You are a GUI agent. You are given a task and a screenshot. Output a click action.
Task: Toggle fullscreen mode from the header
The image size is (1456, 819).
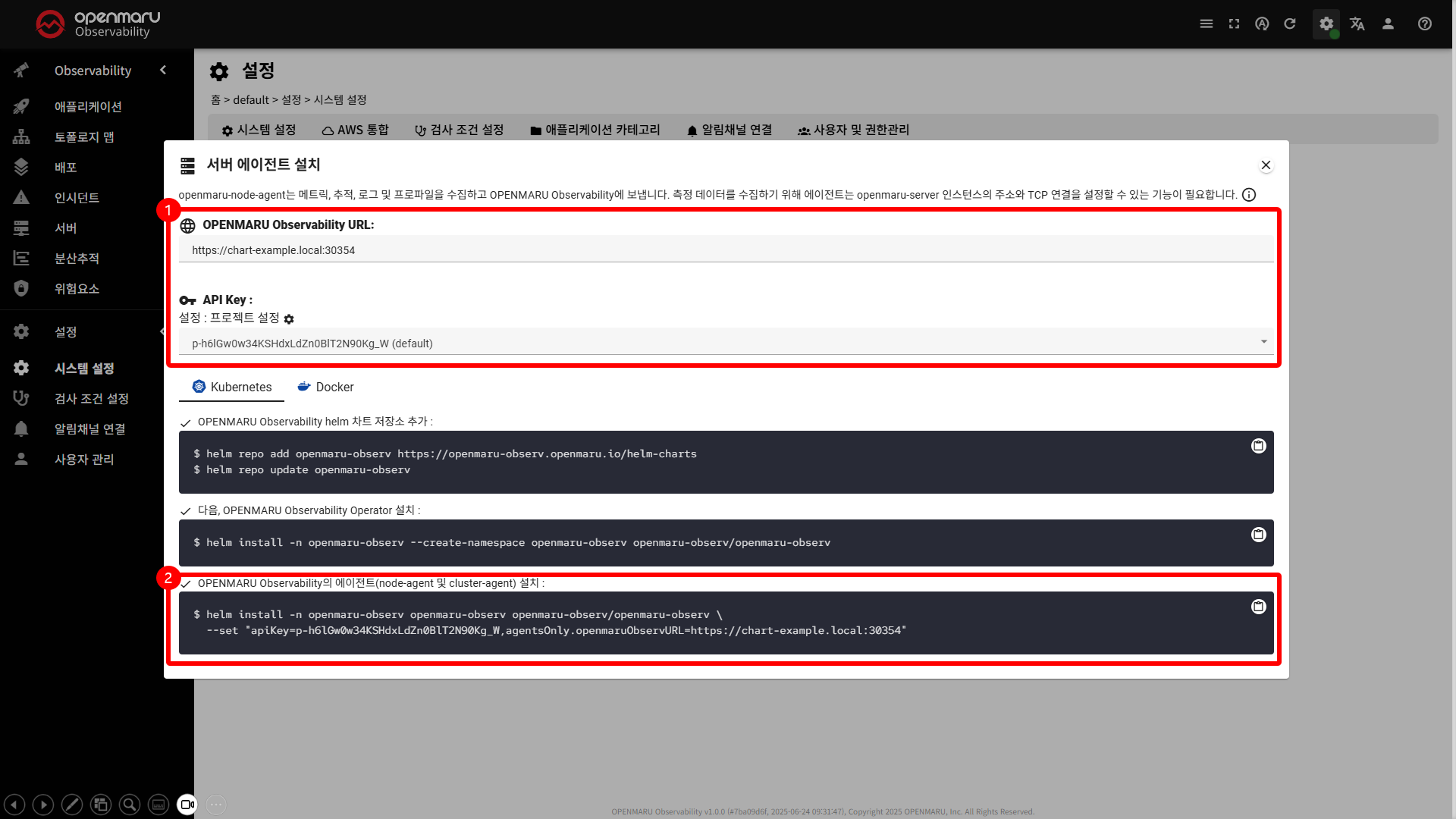pyautogui.click(x=1235, y=24)
